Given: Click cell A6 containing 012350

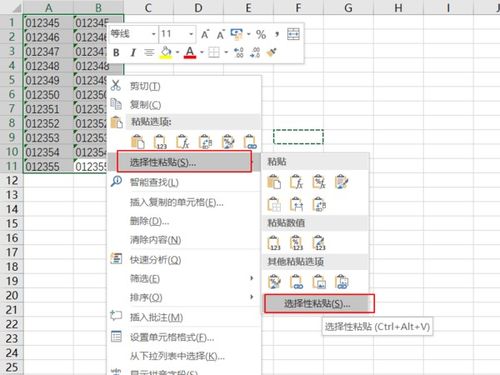Looking at the screenshot, I should [x=48, y=94].
